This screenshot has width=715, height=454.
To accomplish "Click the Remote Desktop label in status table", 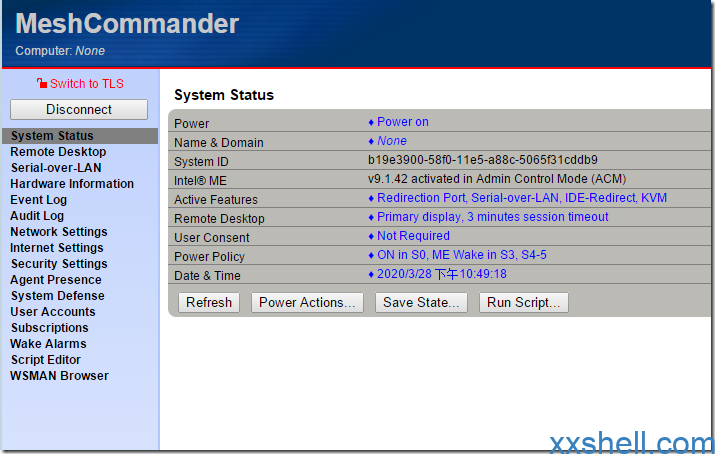I will click(x=219, y=219).
